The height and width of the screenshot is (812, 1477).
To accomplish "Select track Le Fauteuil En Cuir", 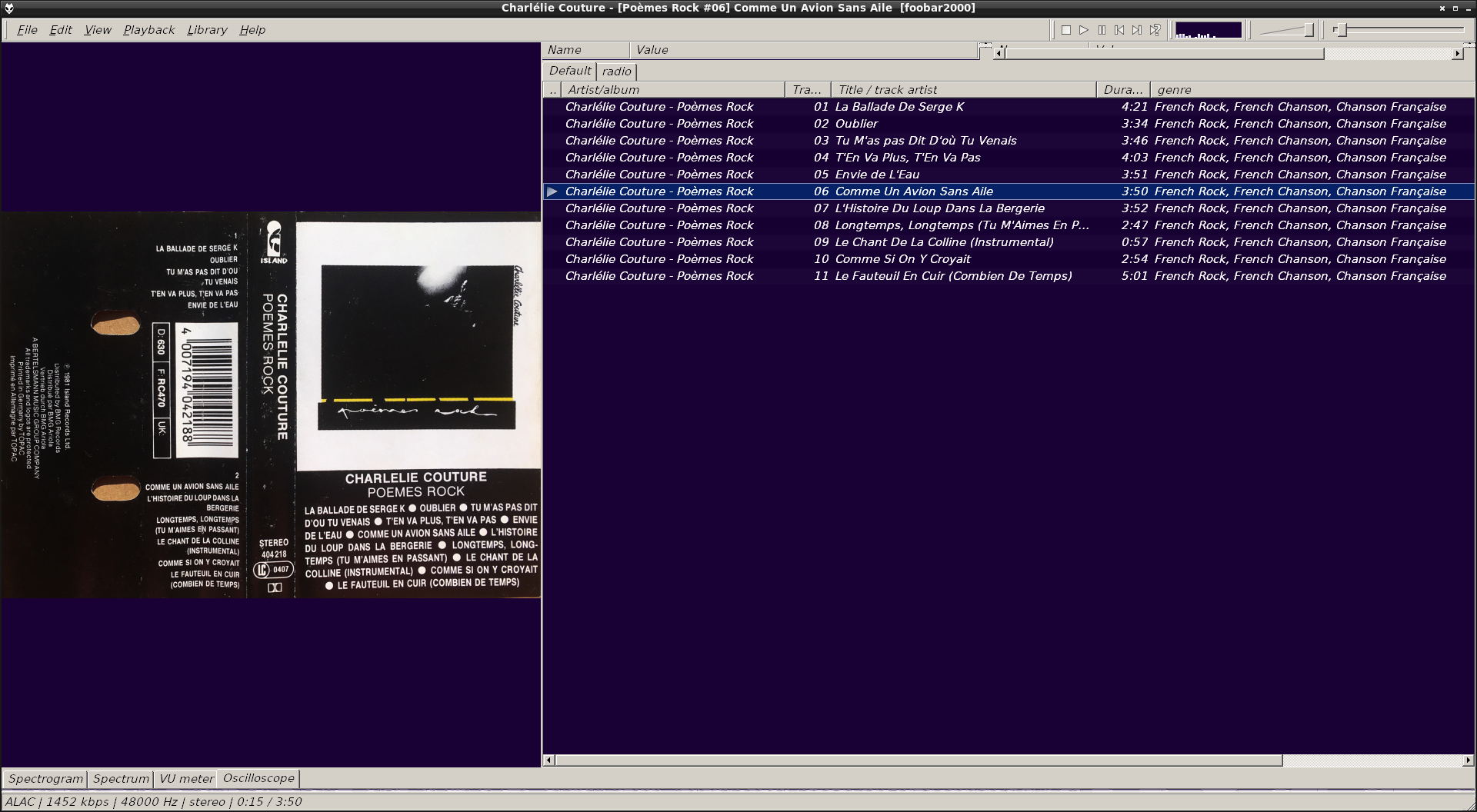I will click(1009, 276).
